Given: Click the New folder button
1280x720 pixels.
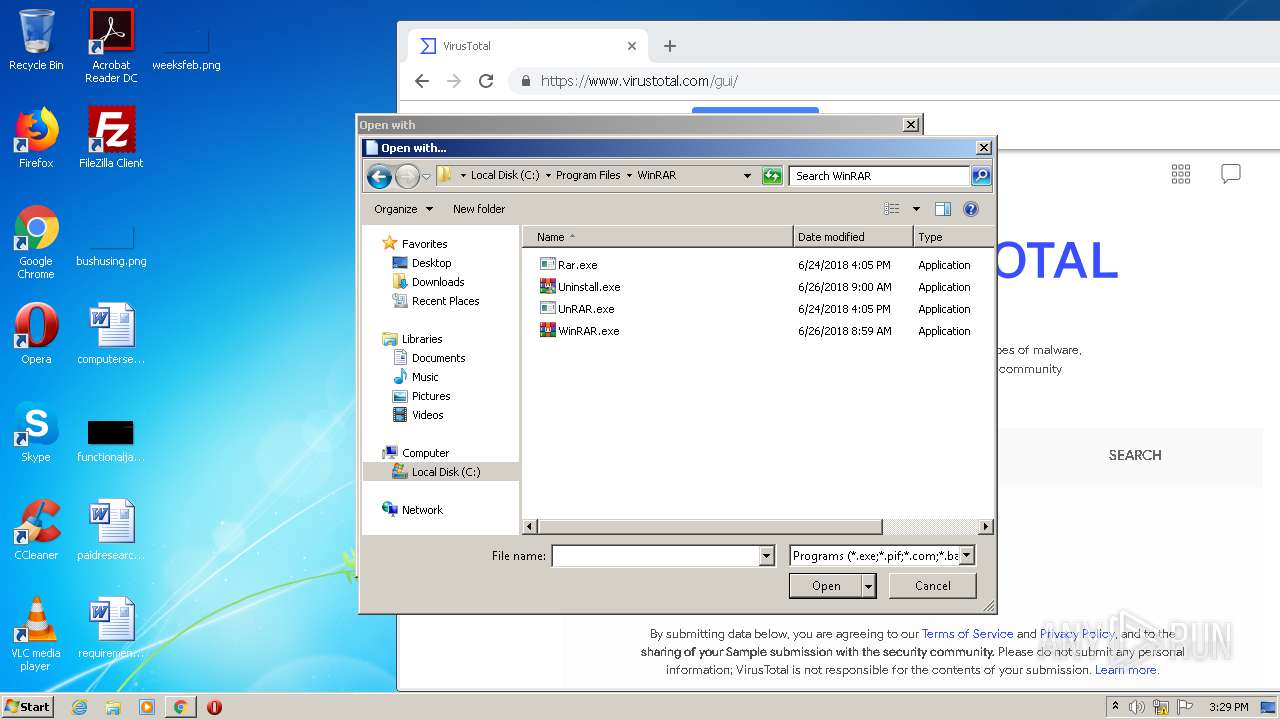Looking at the screenshot, I should click(x=479, y=209).
